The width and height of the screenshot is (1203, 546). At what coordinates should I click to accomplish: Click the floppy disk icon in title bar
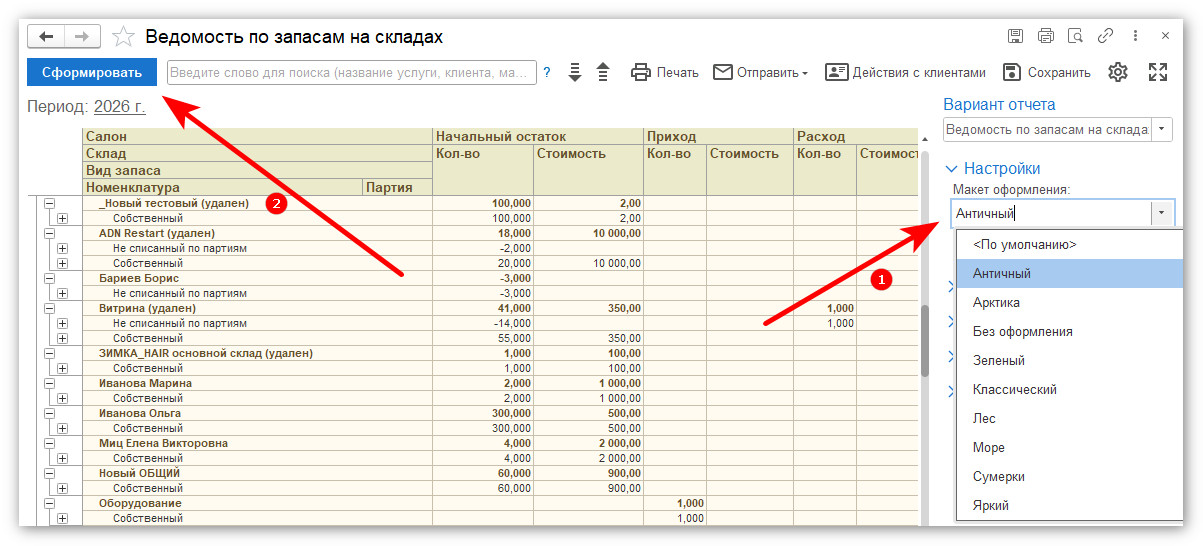(x=1015, y=36)
